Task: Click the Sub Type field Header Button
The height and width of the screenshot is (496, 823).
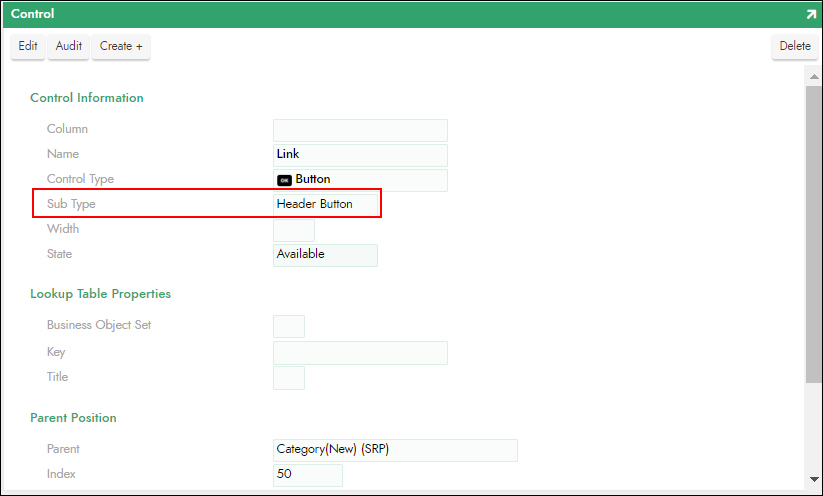Action: coord(327,204)
